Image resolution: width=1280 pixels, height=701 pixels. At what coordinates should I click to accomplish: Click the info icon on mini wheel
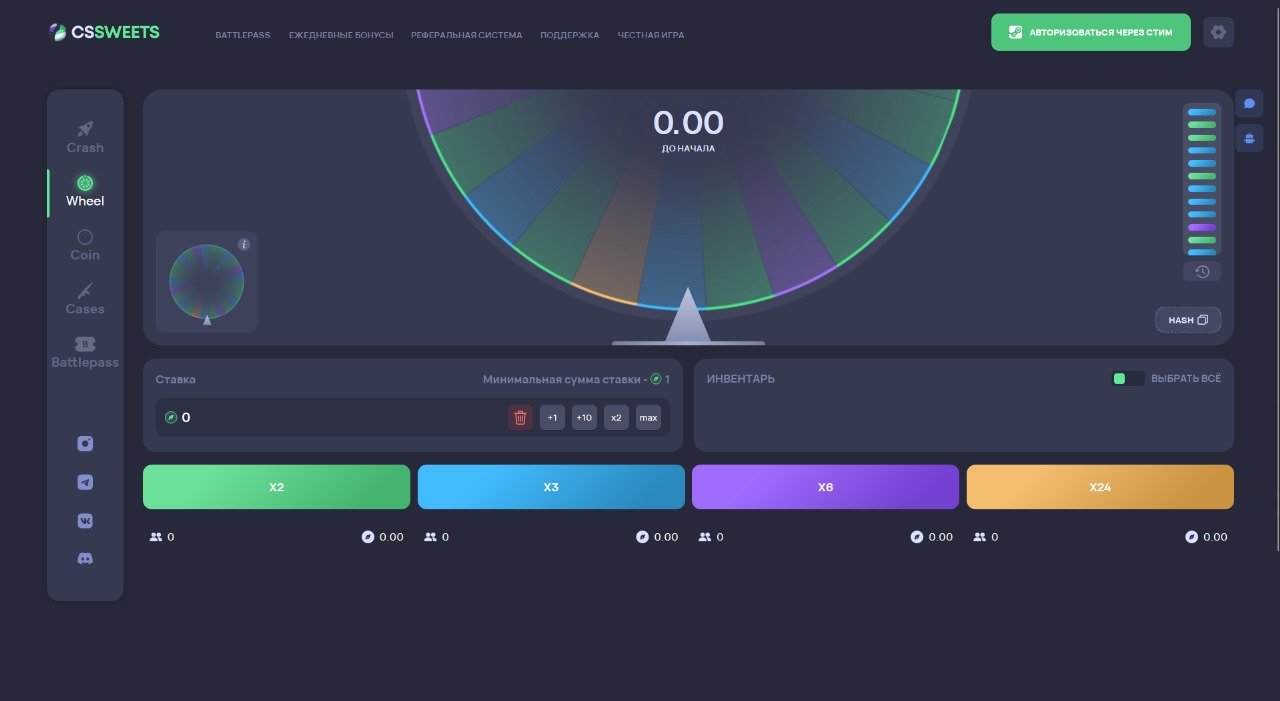(x=244, y=245)
